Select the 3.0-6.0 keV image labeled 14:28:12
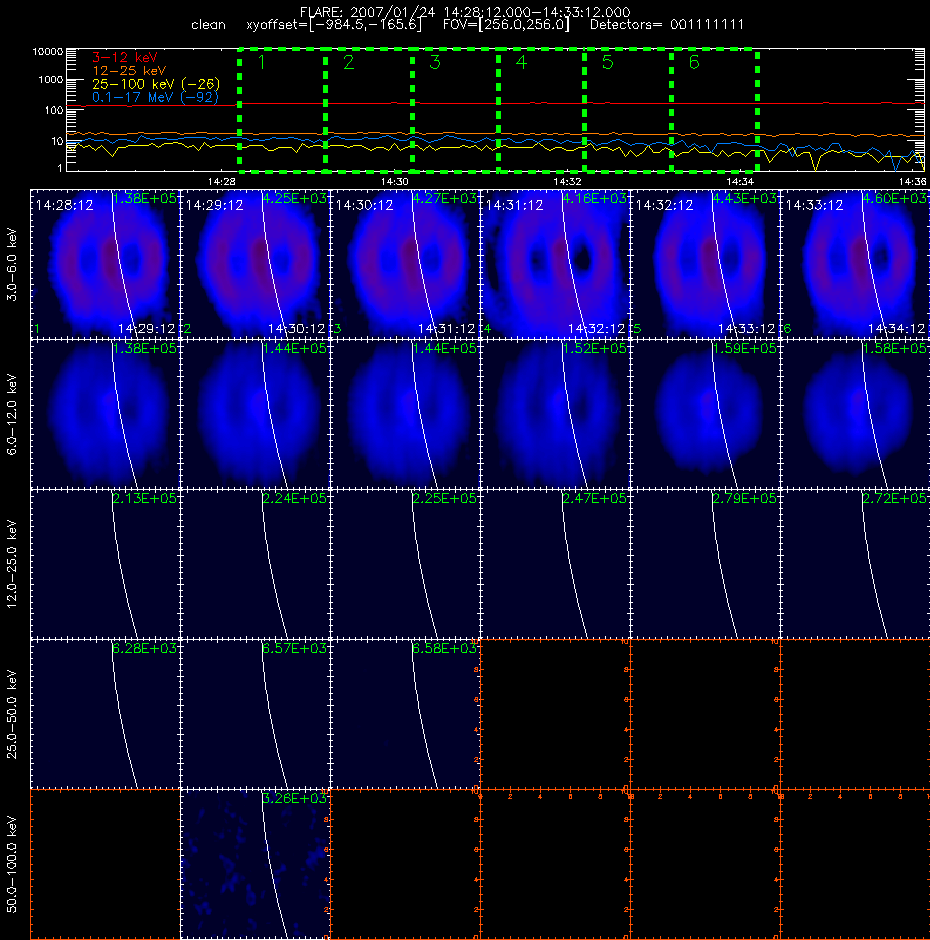This screenshot has width=930, height=940. pos(105,264)
